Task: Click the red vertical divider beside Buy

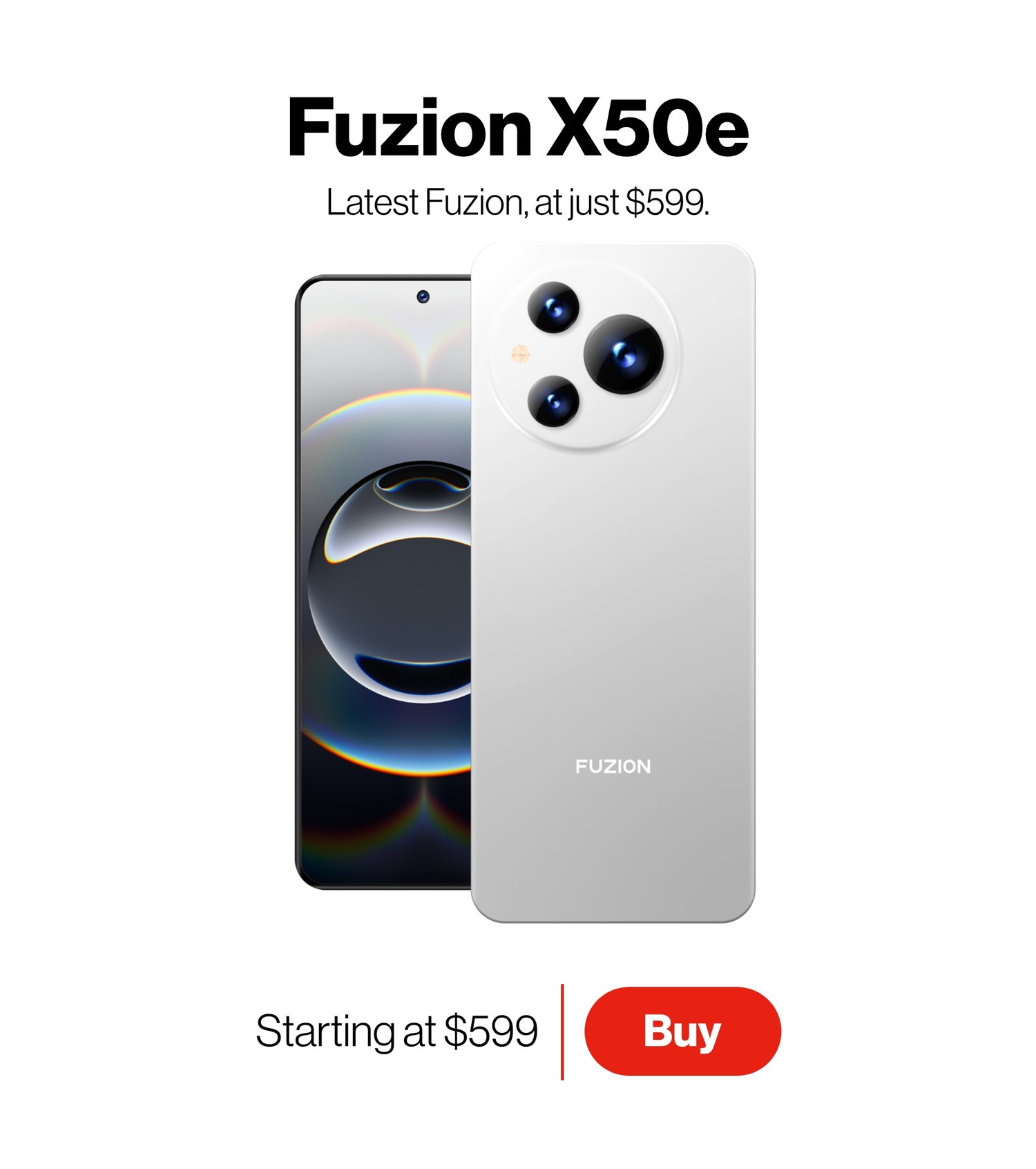Action: pos(562,1032)
